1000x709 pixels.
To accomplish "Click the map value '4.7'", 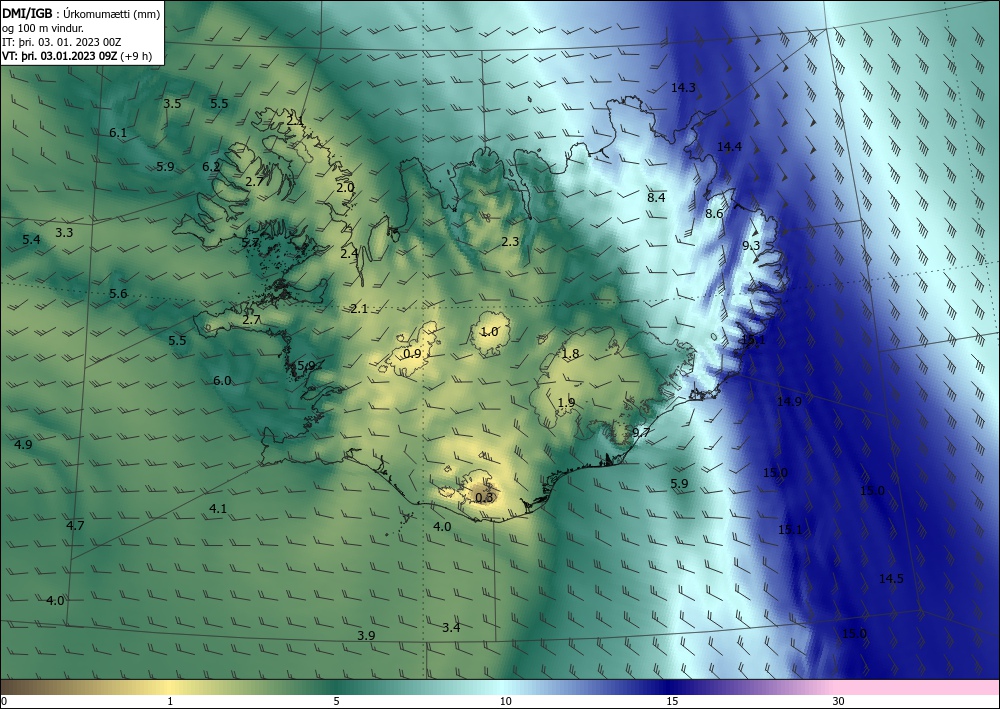I will pos(75,525).
